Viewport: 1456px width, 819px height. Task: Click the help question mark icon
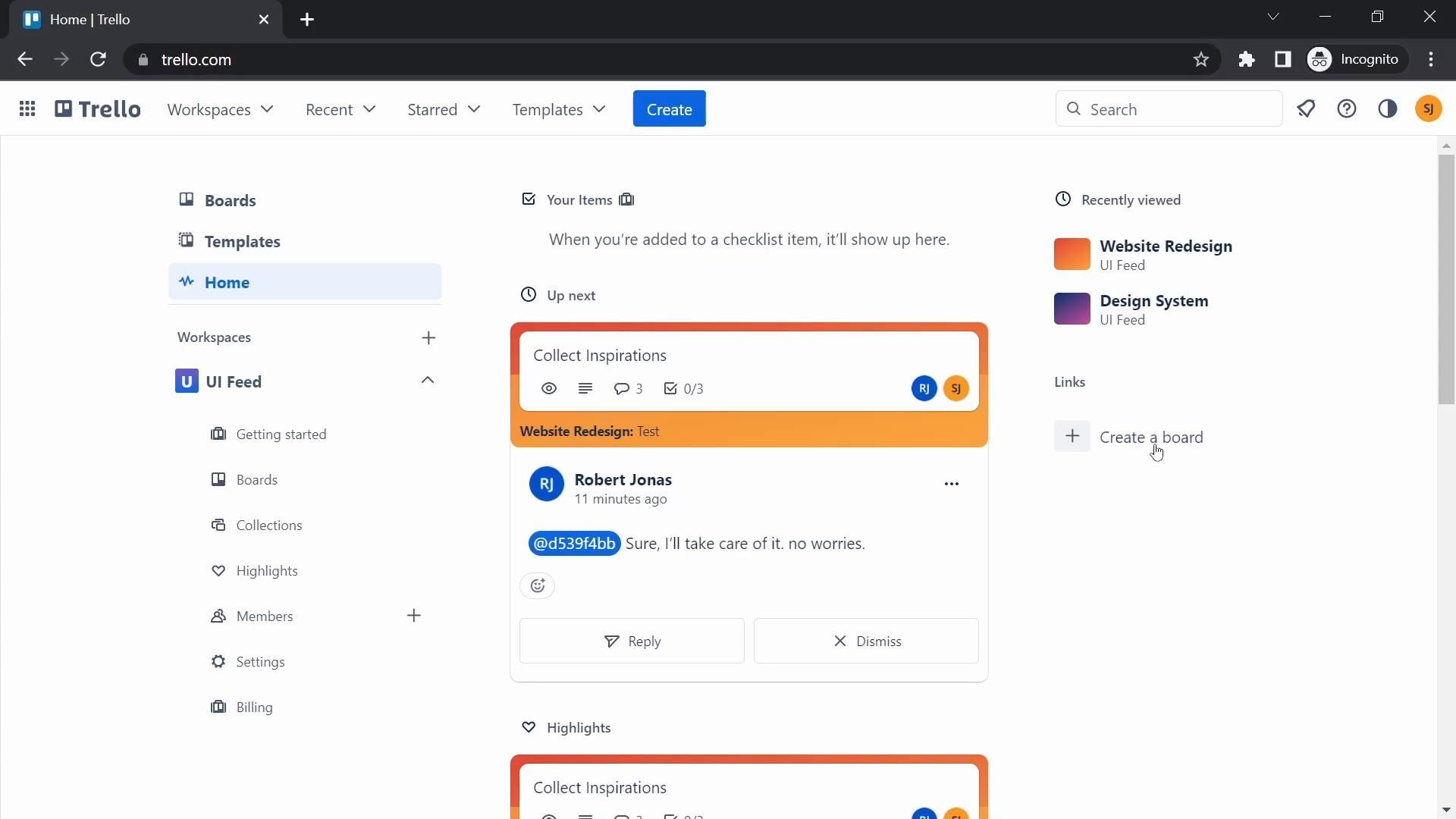tap(1347, 109)
